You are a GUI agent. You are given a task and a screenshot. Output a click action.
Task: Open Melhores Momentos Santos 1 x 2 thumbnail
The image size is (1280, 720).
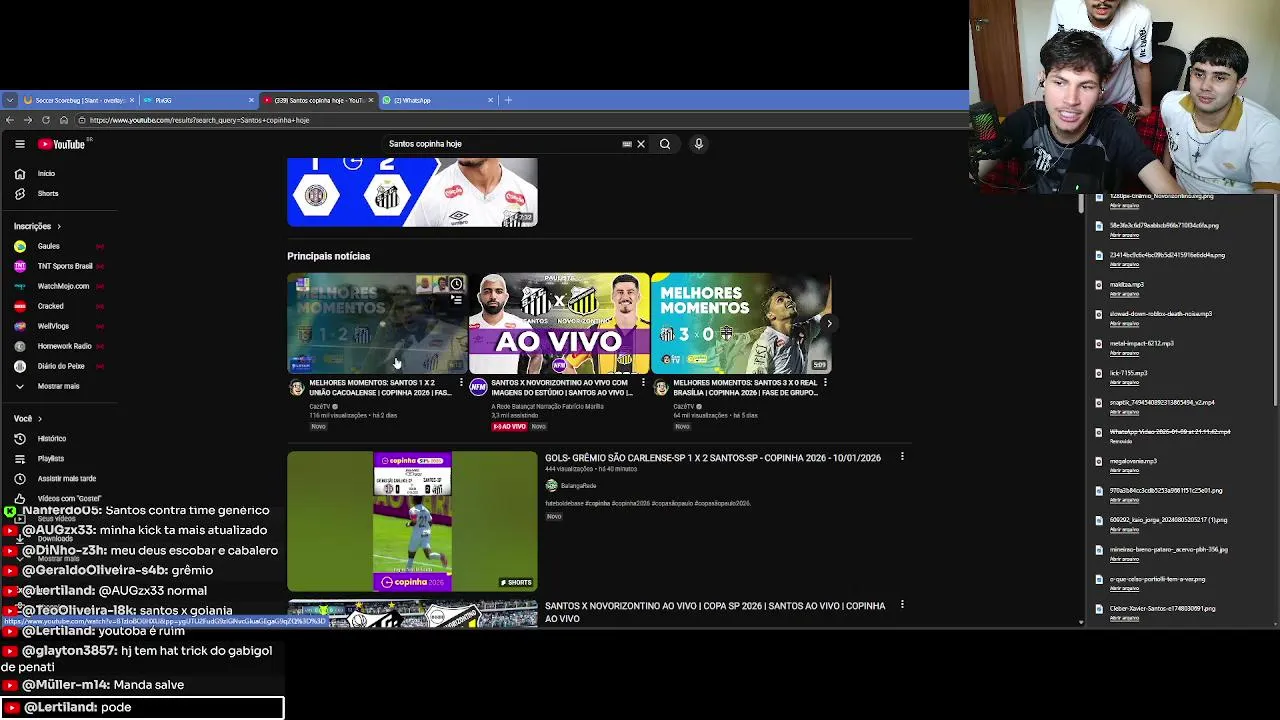(377, 323)
